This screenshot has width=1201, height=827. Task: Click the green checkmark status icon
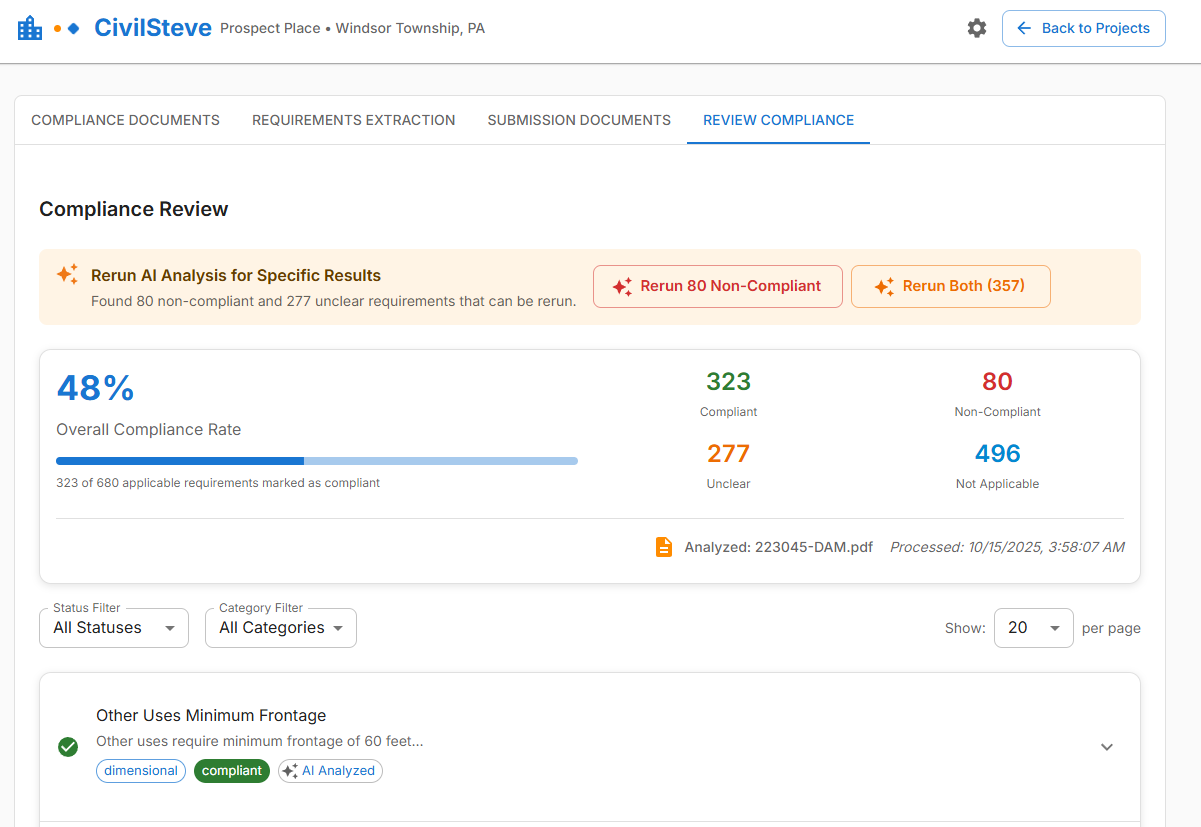(68, 747)
